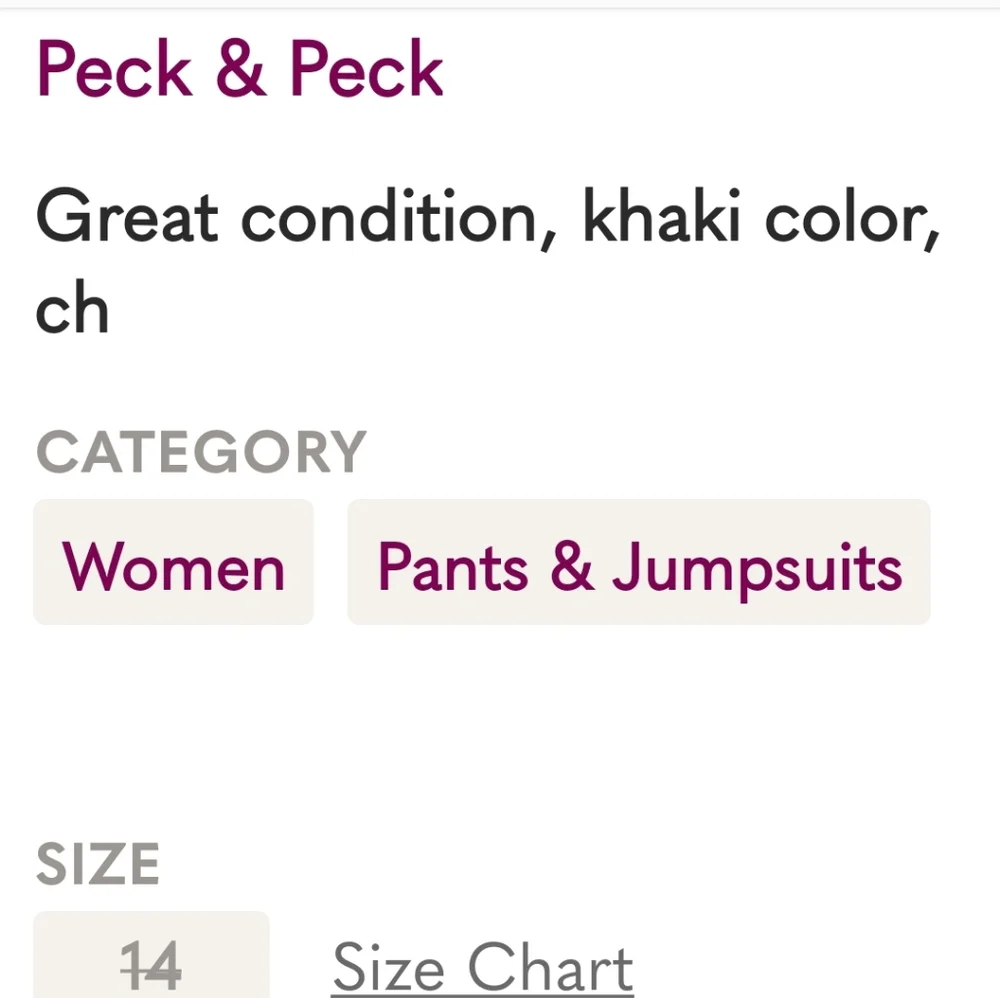This screenshot has width=1000, height=998.
Task: Click the CATEGORY section heading
Action: point(202,450)
